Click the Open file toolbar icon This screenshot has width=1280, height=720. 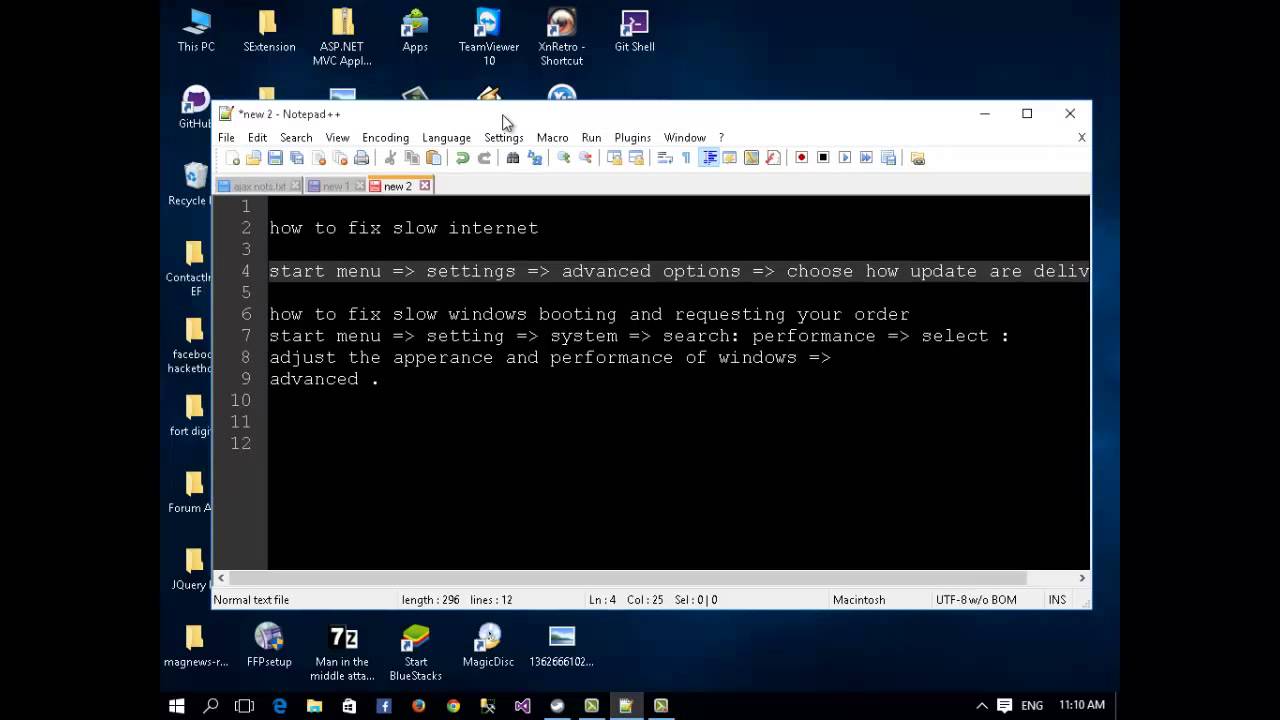[x=254, y=158]
